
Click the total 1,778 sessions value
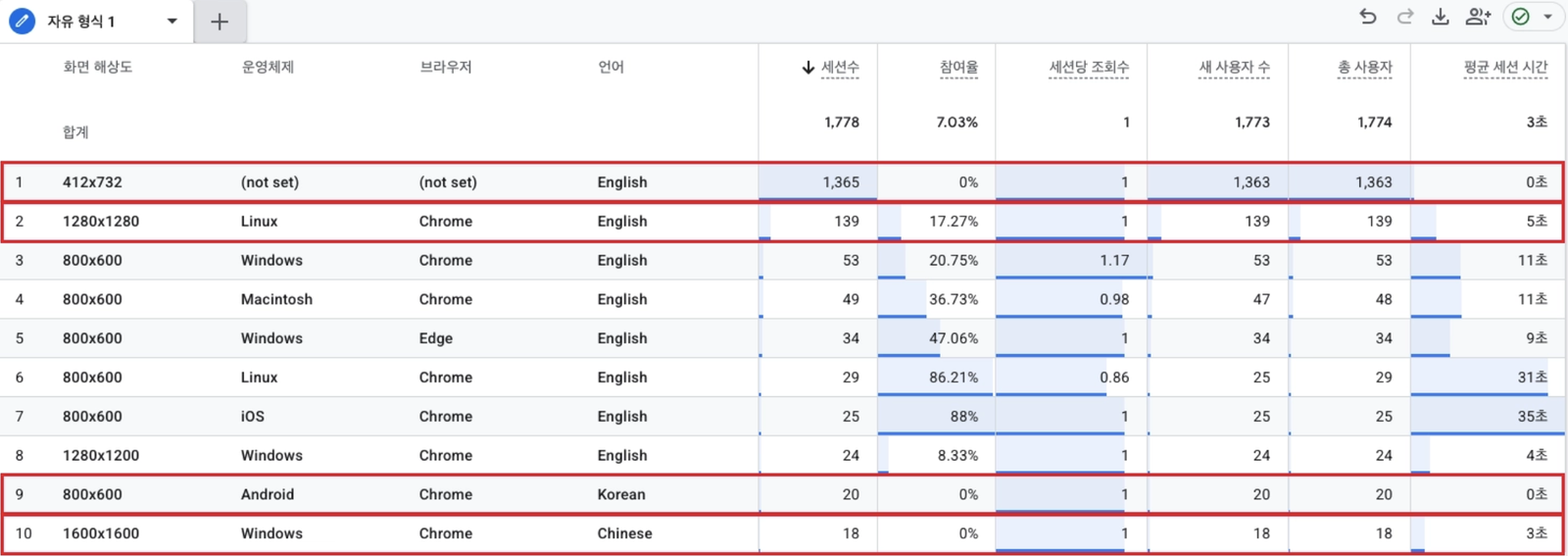[842, 123]
